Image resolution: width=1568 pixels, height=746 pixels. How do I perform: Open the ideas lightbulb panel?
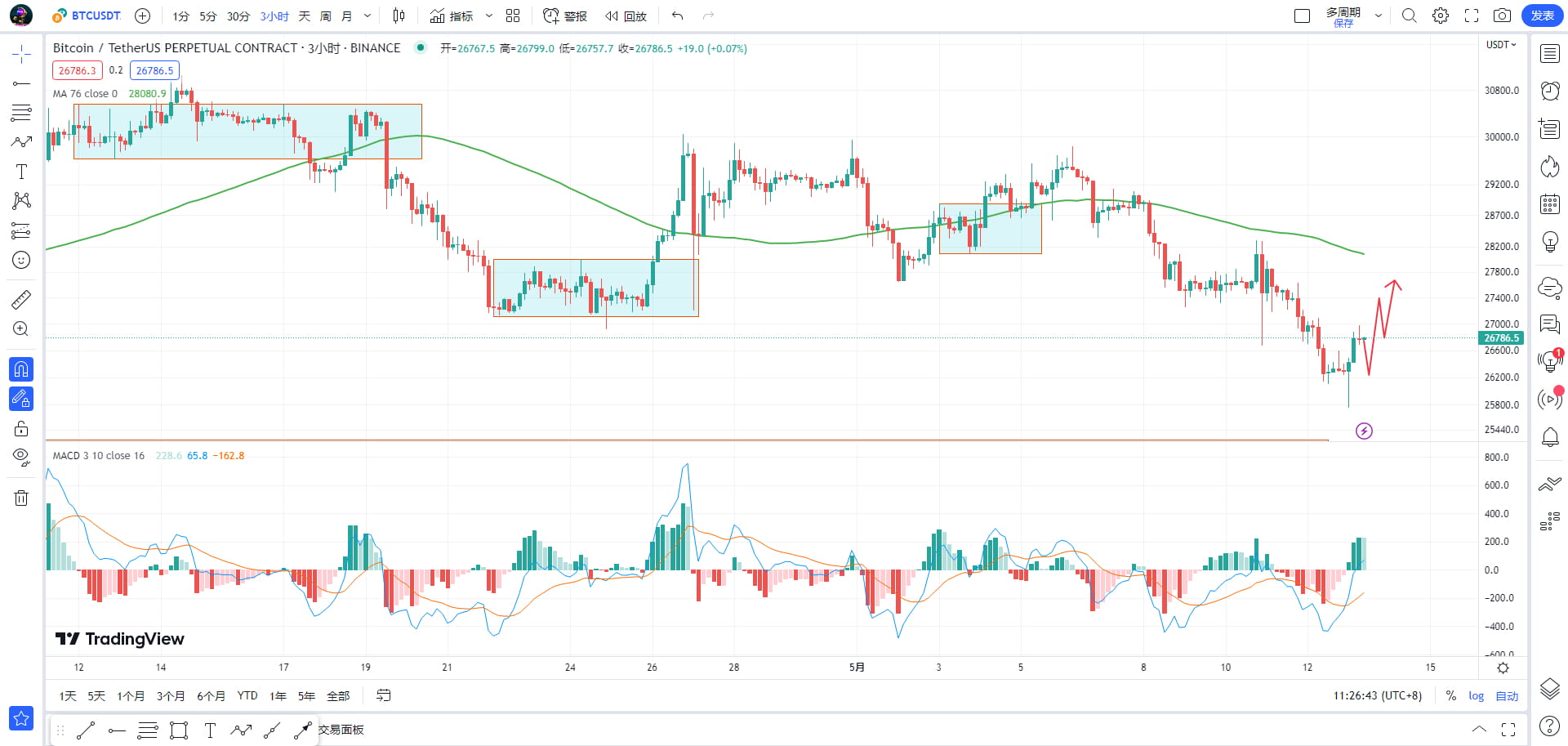(x=1549, y=242)
